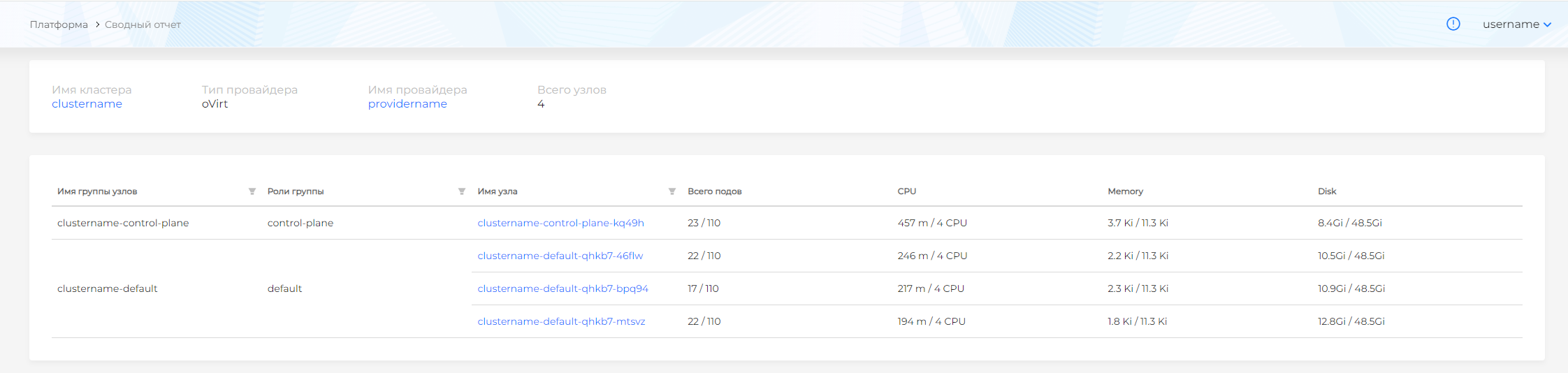Expand the username account dropdown
The height and width of the screenshot is (373, 1568).
[x=1516, y=24]
